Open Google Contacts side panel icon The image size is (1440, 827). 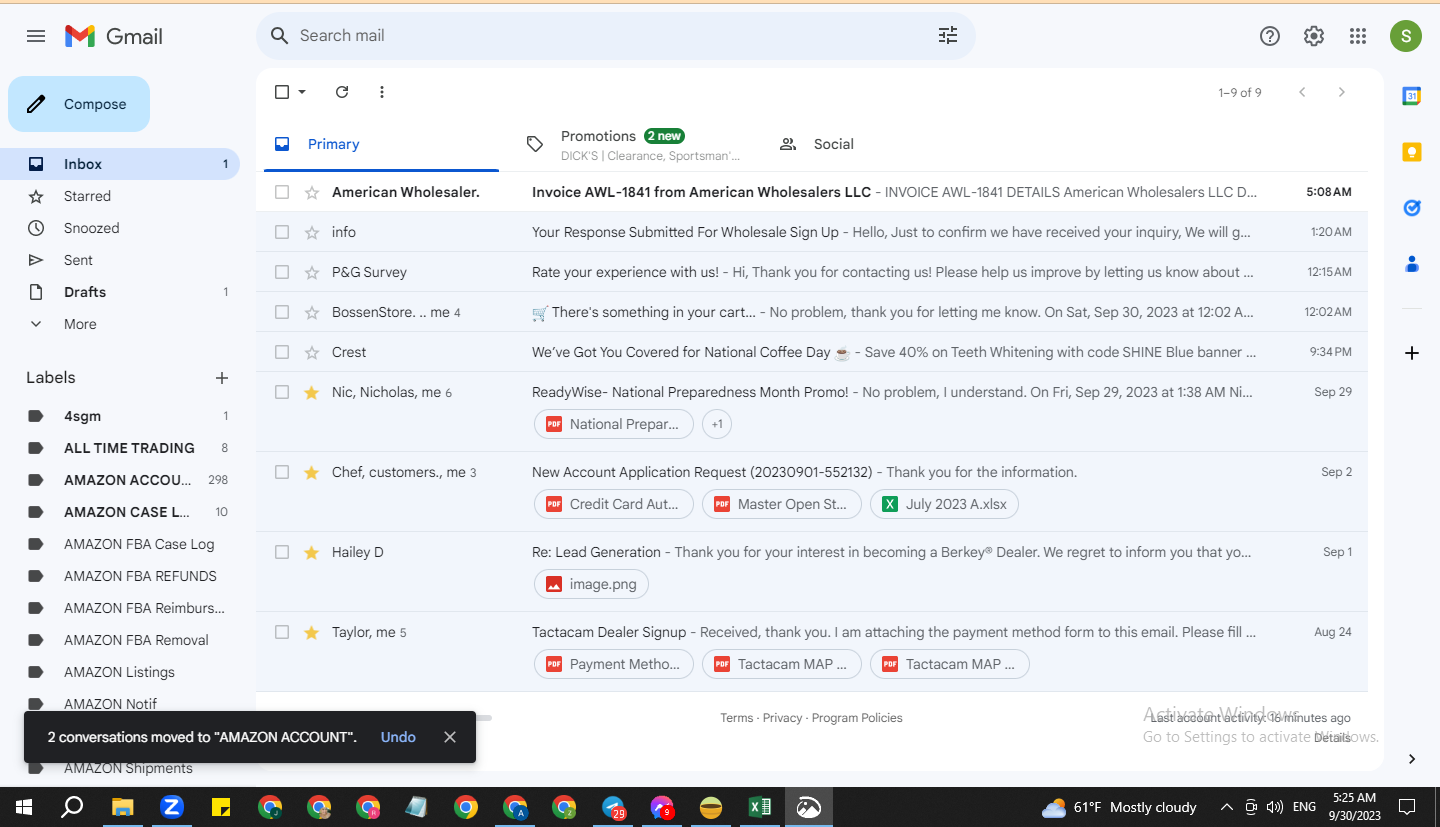(x=1412, y=264)
